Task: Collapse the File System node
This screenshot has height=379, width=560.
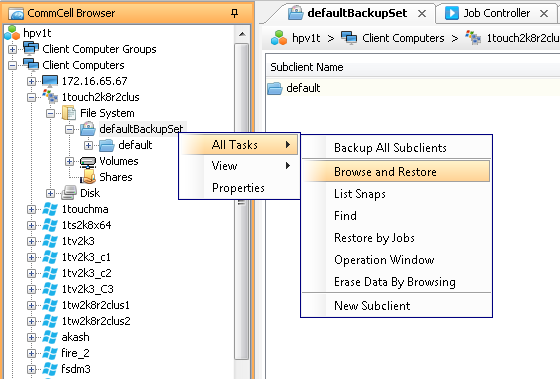Action: [50, 114]
